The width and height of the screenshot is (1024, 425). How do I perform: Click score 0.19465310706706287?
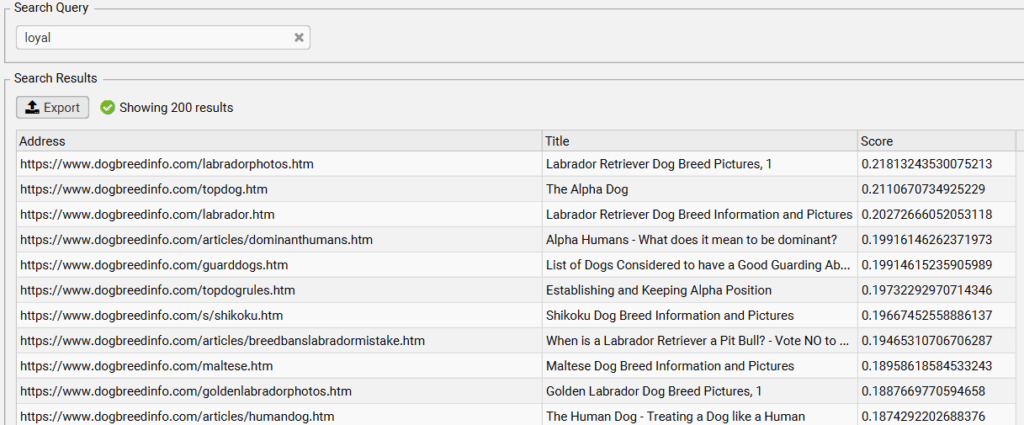[x=927, y=341]
